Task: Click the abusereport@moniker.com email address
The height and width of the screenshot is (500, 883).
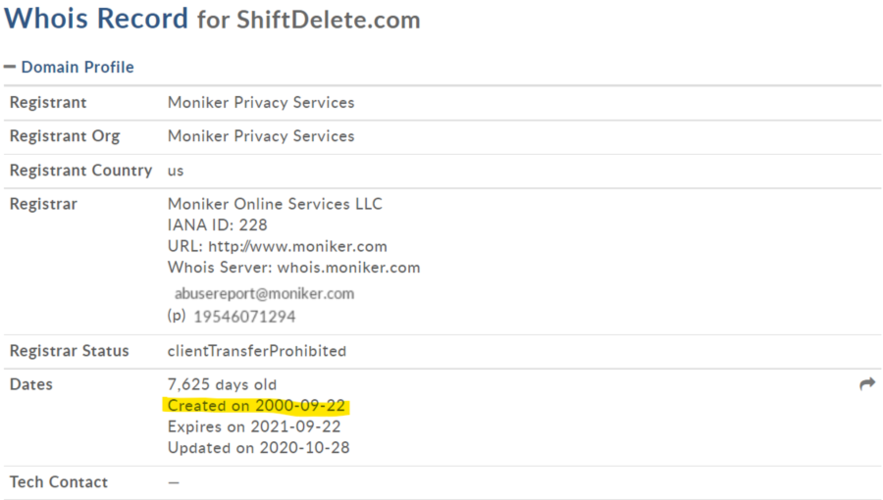Action: coord(264,293)
